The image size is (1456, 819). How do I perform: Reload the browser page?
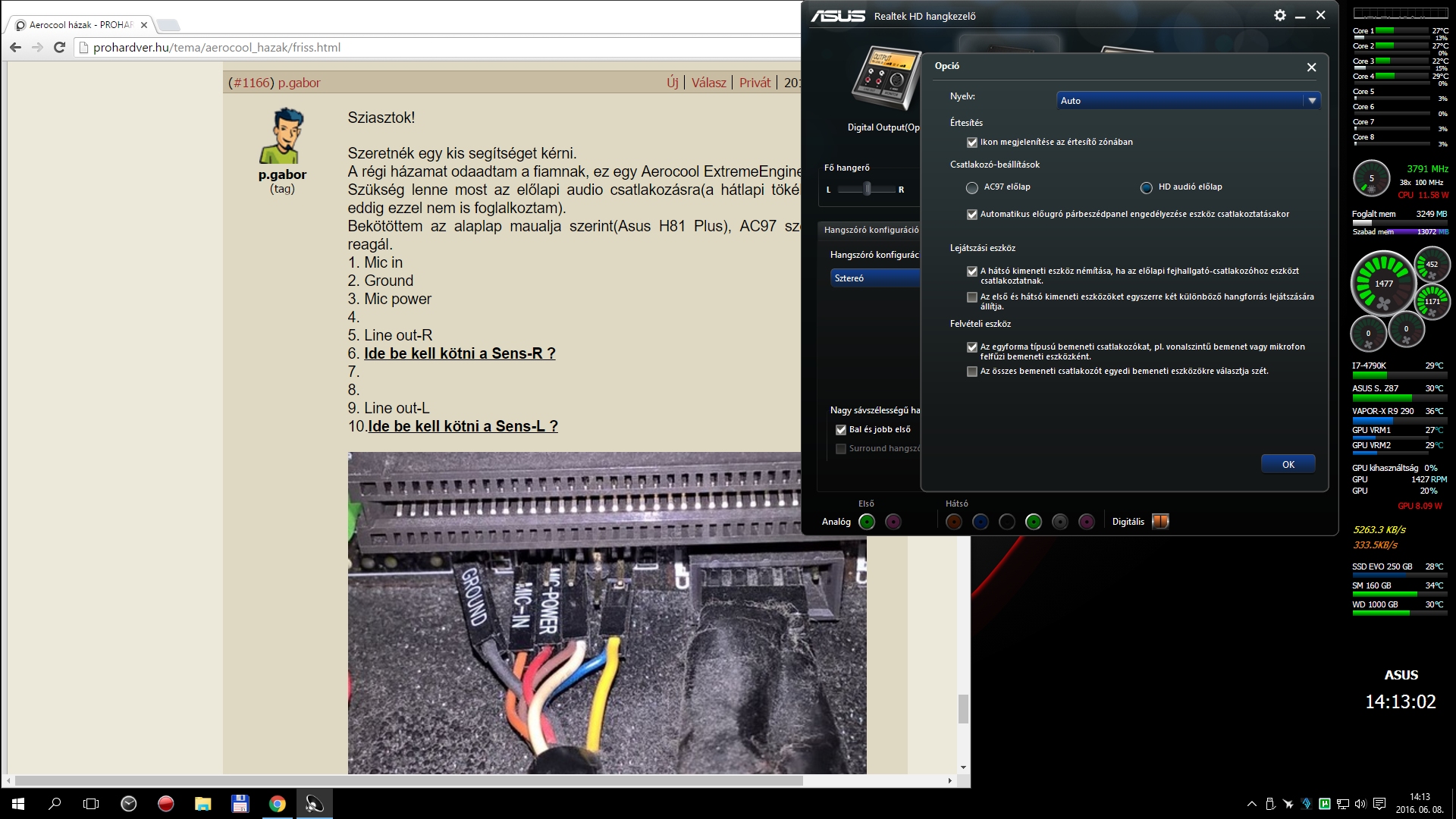[x=60, y=47]
